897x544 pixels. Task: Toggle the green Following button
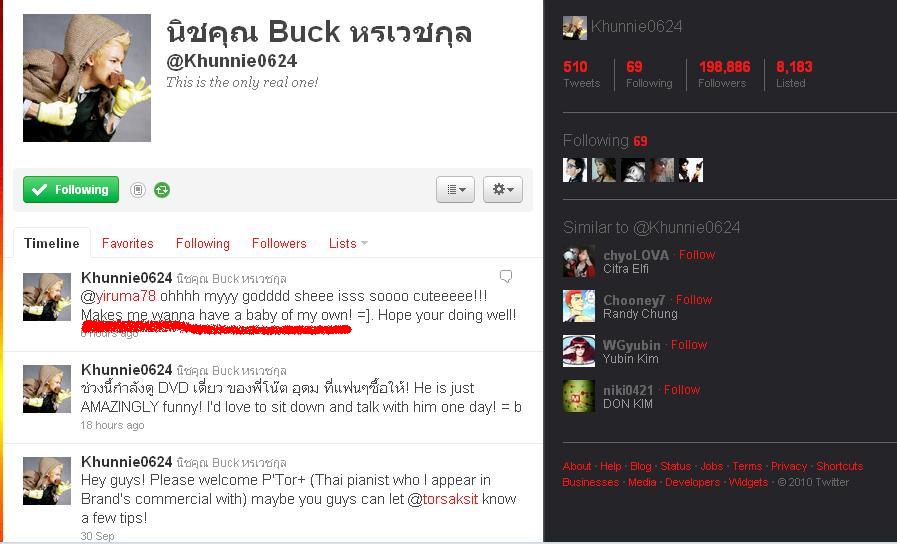click(x=71, y=189)
